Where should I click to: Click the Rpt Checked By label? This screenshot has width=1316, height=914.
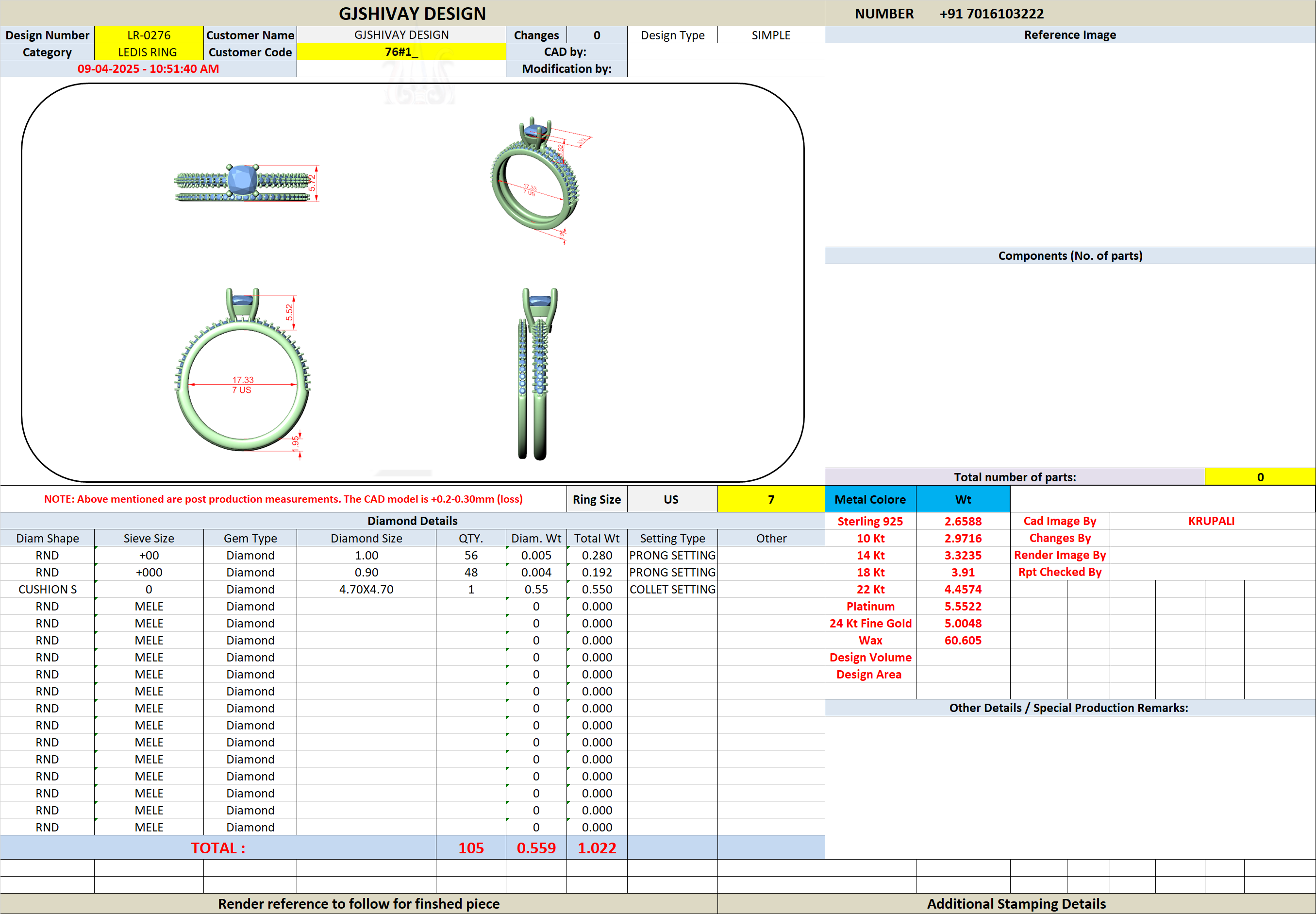1060,572
